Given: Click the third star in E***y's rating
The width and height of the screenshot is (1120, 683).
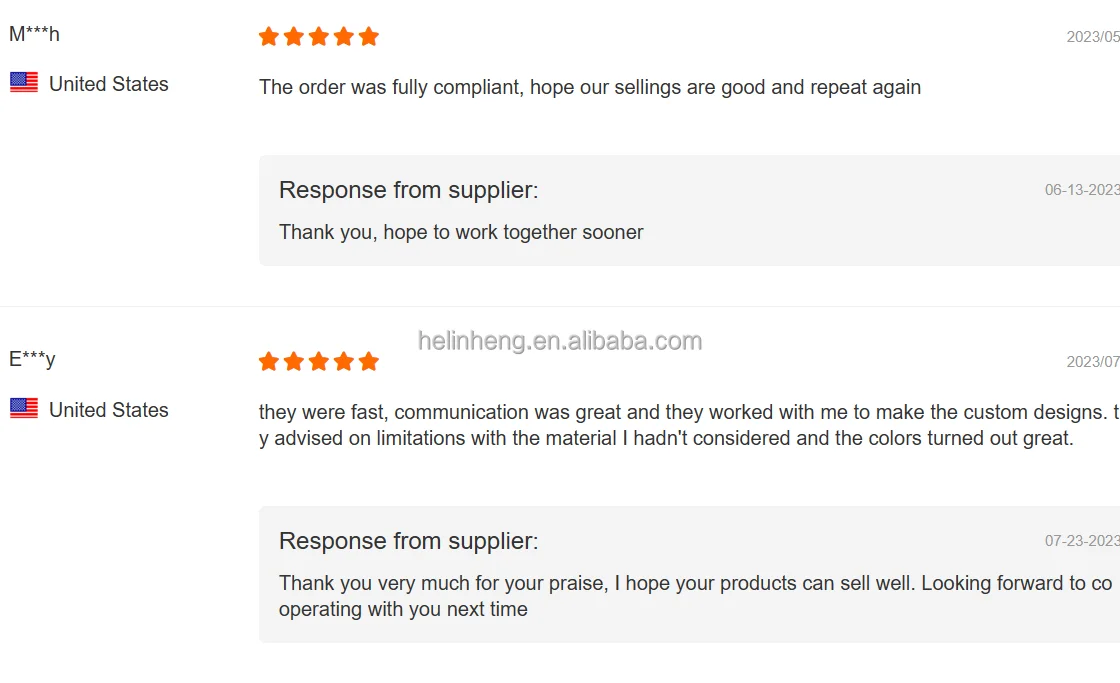Looking at the screenshot, I should click(318, 361).
